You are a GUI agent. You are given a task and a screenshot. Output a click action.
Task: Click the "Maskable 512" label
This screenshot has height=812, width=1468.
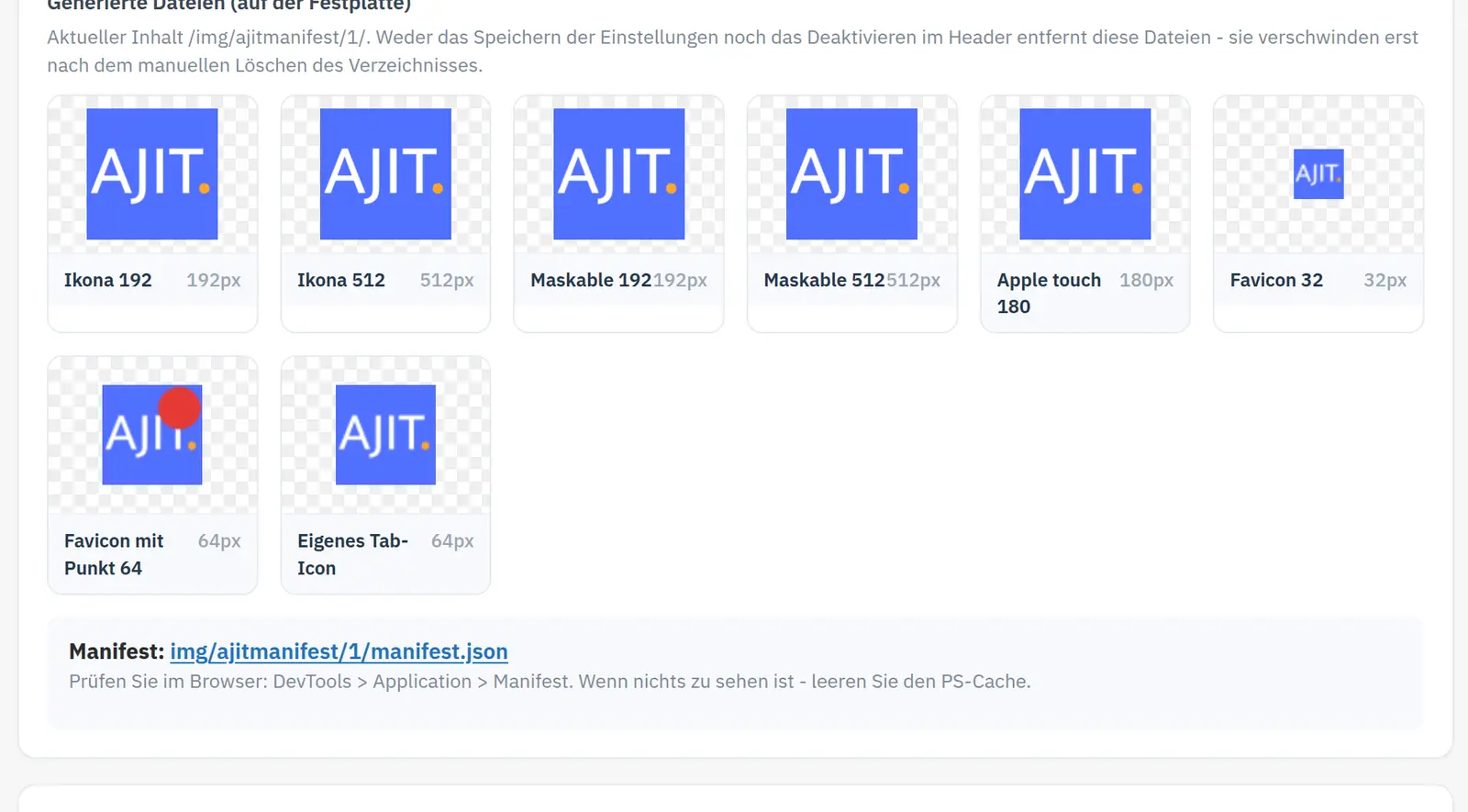824,281
